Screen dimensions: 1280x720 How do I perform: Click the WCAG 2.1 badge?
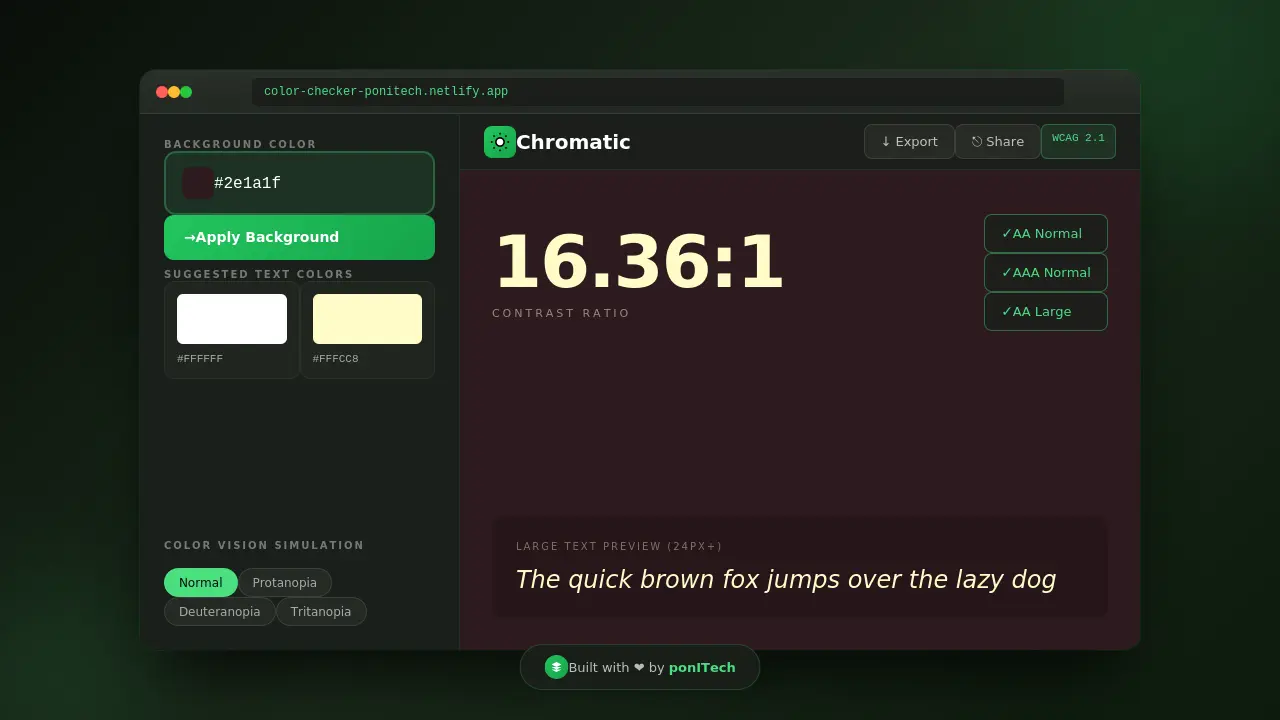(x=1078, y=141)
